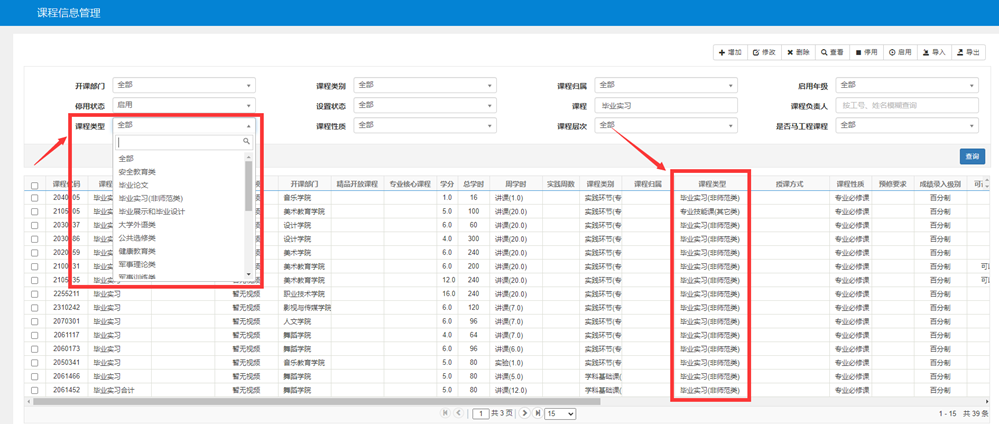Open 查看 (view) from the toolbar
The image size is (999, 424).
point(832,52)
